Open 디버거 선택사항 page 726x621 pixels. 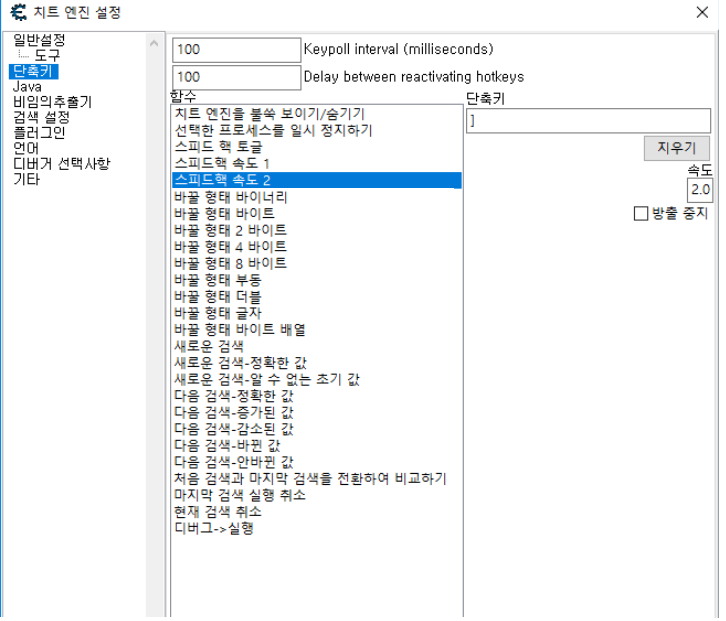tap(62, 165)
